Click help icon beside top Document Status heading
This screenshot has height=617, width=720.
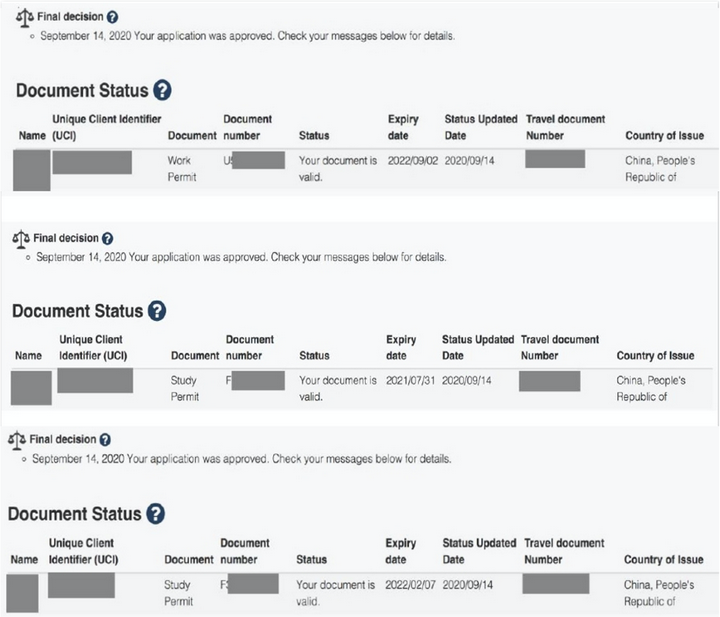click(163, 90)
